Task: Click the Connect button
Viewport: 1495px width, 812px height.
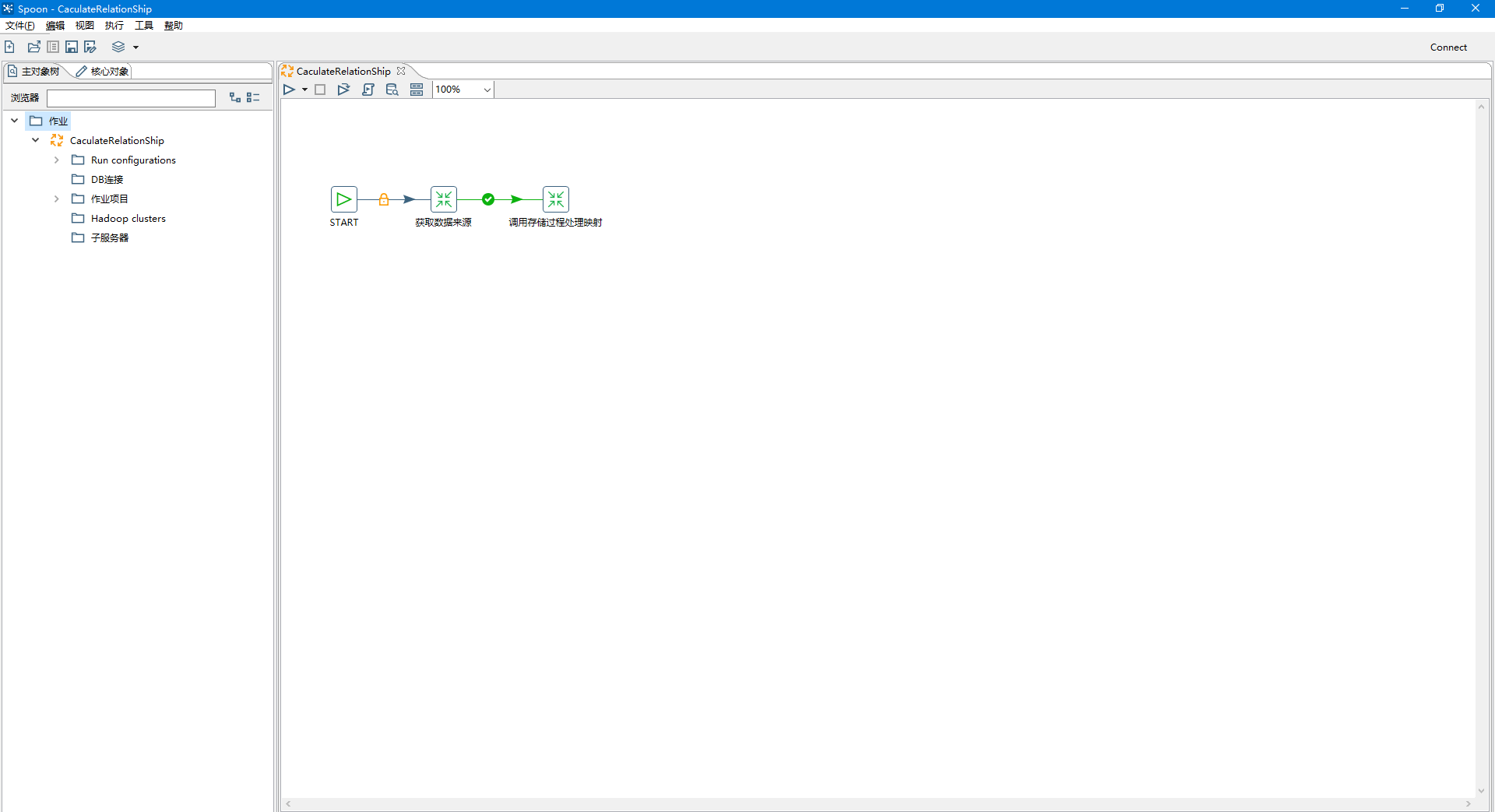Action: pyautogui.click(x=1448, y=47)
